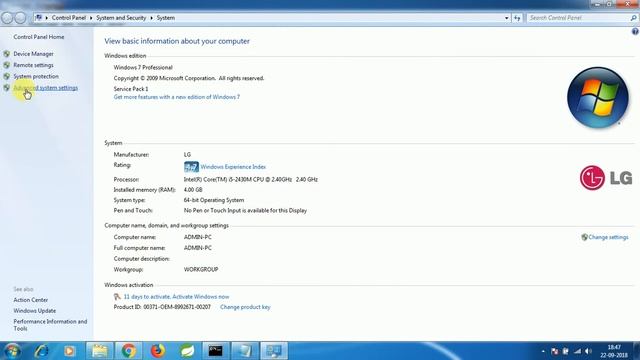Open Windows Media Player from taskbar

[69, 351]
